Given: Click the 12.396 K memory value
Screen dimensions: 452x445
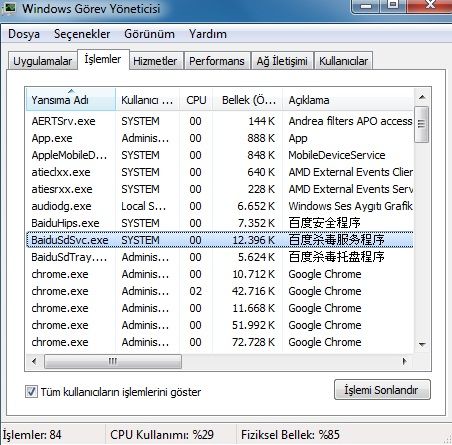Looking at the screenshot, I should tap(254, 240).
